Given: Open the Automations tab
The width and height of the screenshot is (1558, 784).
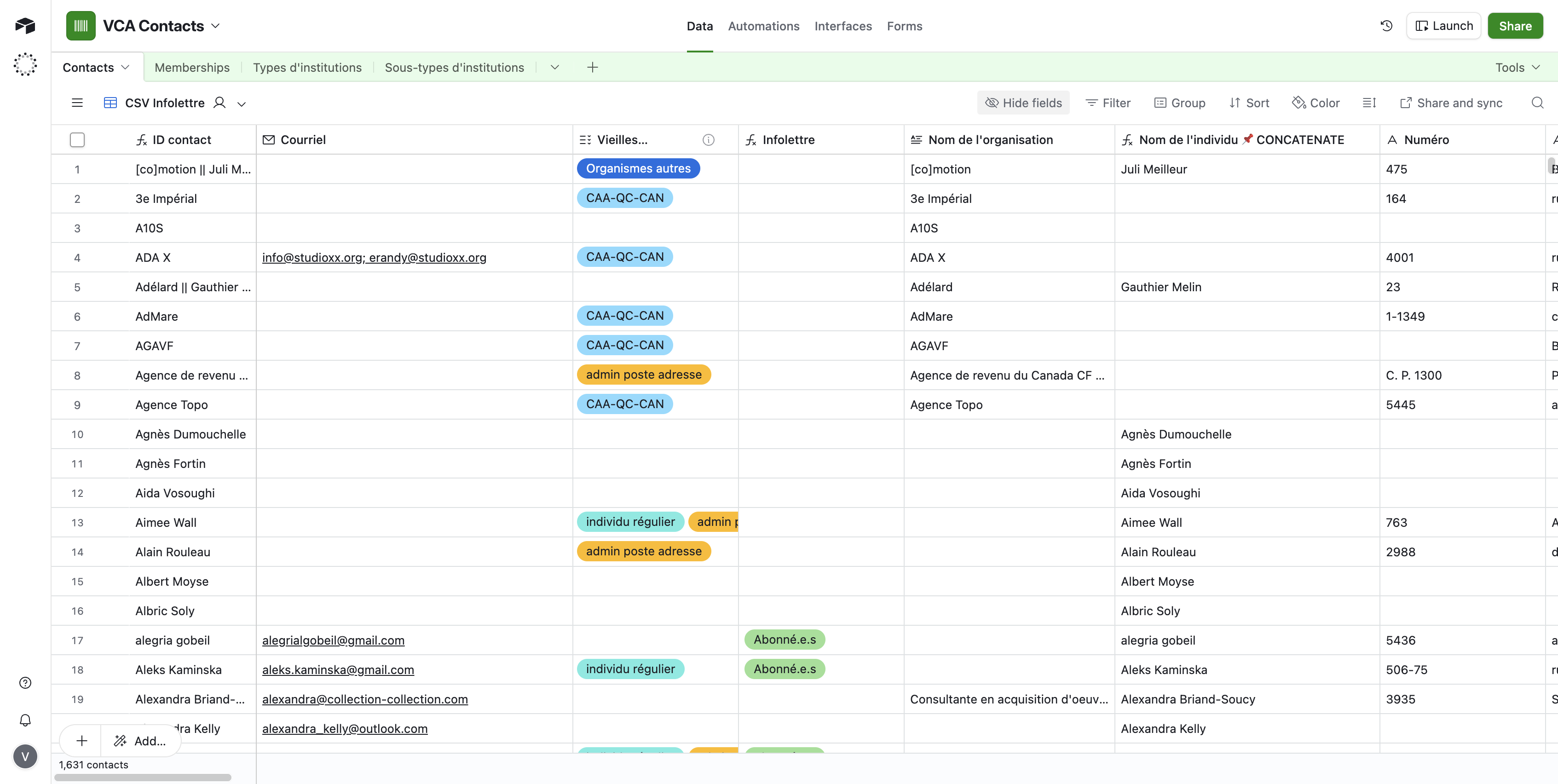Looking at the screenshot, I should tap(763, 26).
